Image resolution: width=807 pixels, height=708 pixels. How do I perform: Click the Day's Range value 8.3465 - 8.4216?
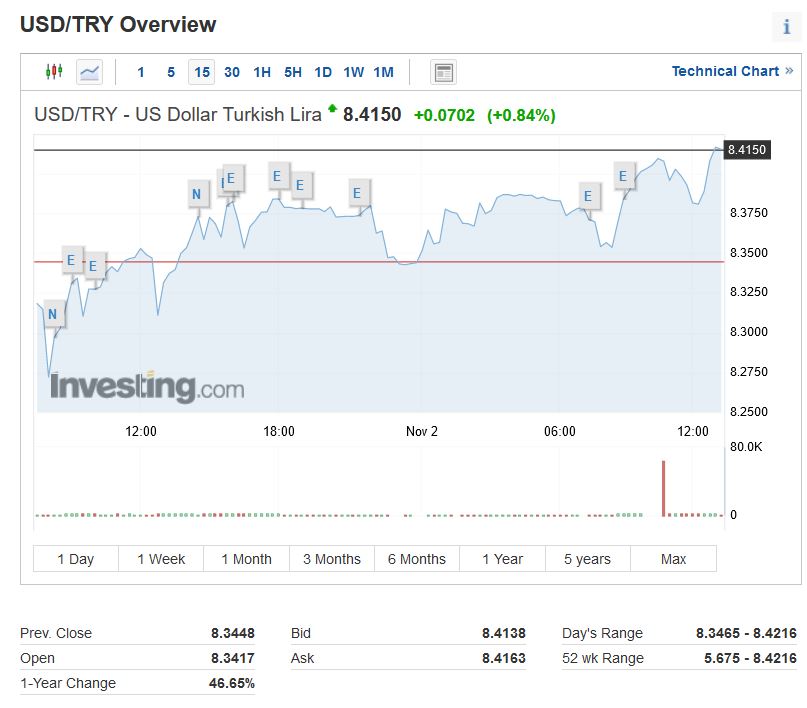tap(746, 633)
